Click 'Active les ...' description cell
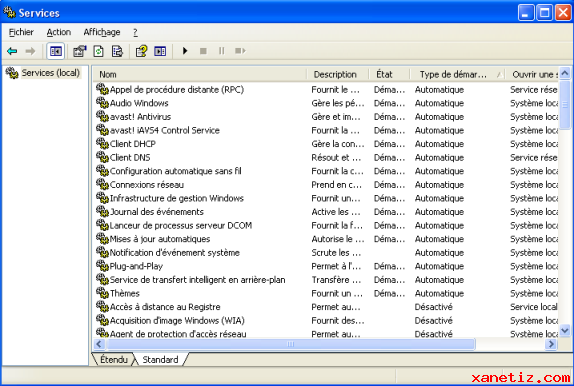574x386 pixels. click(336, 211)
